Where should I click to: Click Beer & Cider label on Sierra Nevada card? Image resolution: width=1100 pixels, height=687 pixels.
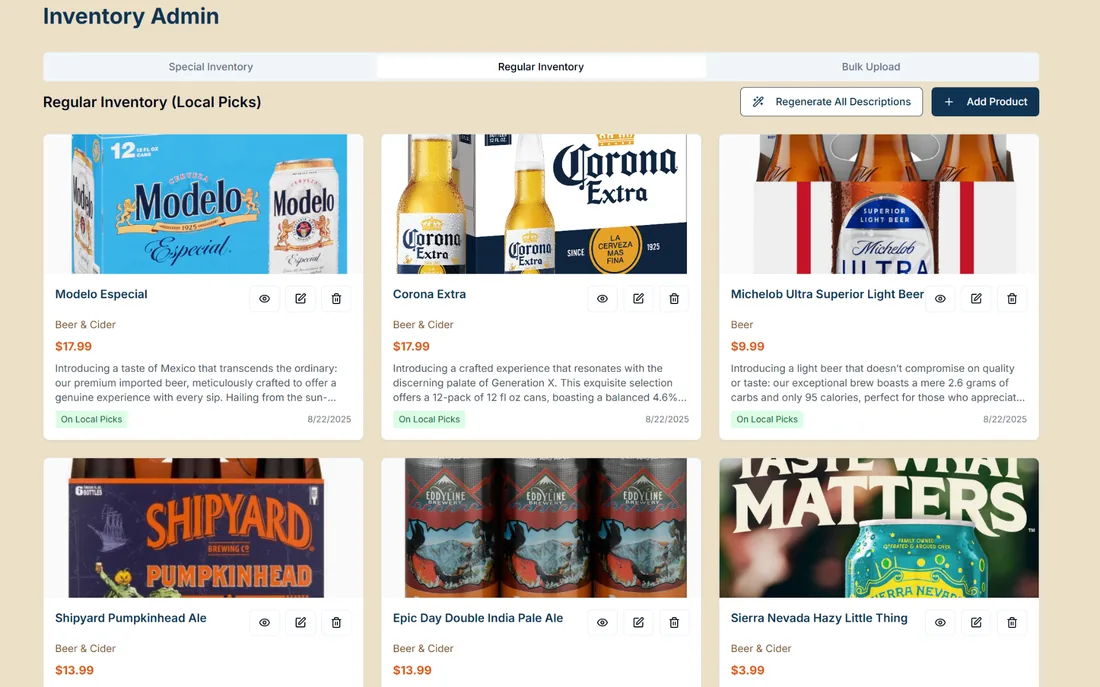[x=760, y=649]
